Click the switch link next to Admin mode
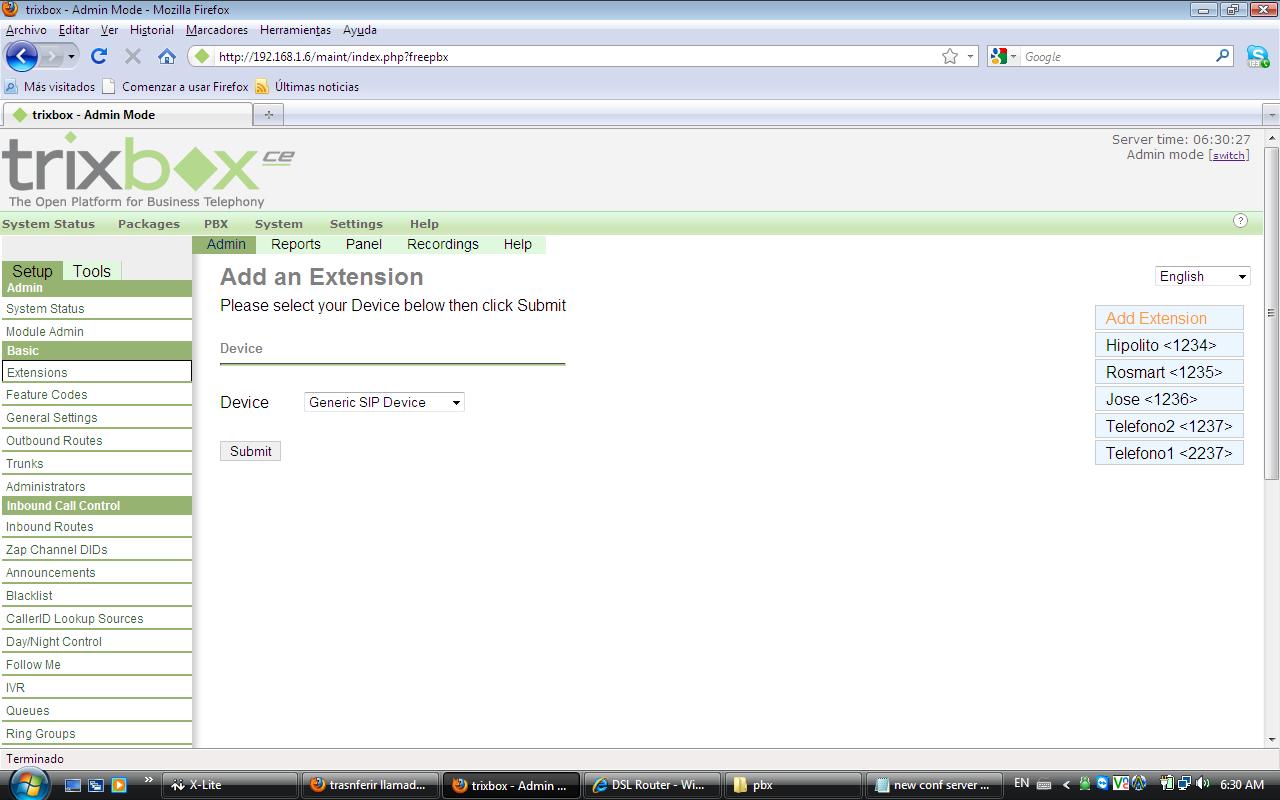Image resolution: width=1280 pixels, height=800 pixels. (1228, 155)
